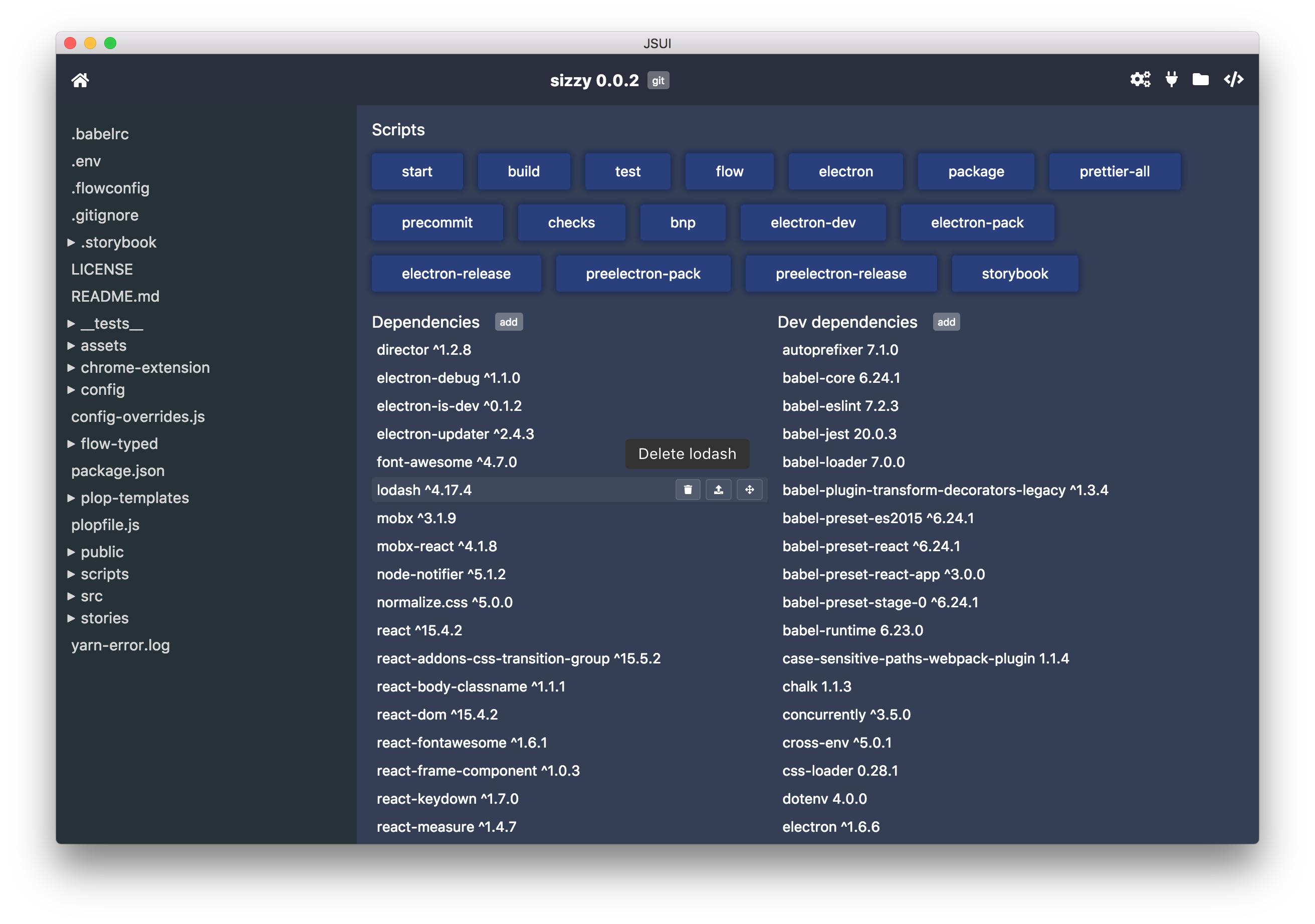
Task: Open project folder via folder icon
Action: click(1200, 79)
